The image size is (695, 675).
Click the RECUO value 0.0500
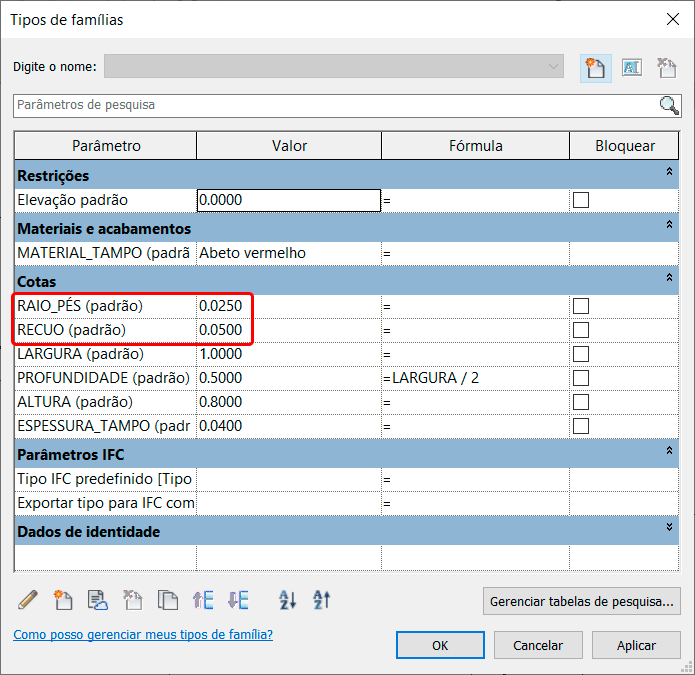(x=289, y=330)
